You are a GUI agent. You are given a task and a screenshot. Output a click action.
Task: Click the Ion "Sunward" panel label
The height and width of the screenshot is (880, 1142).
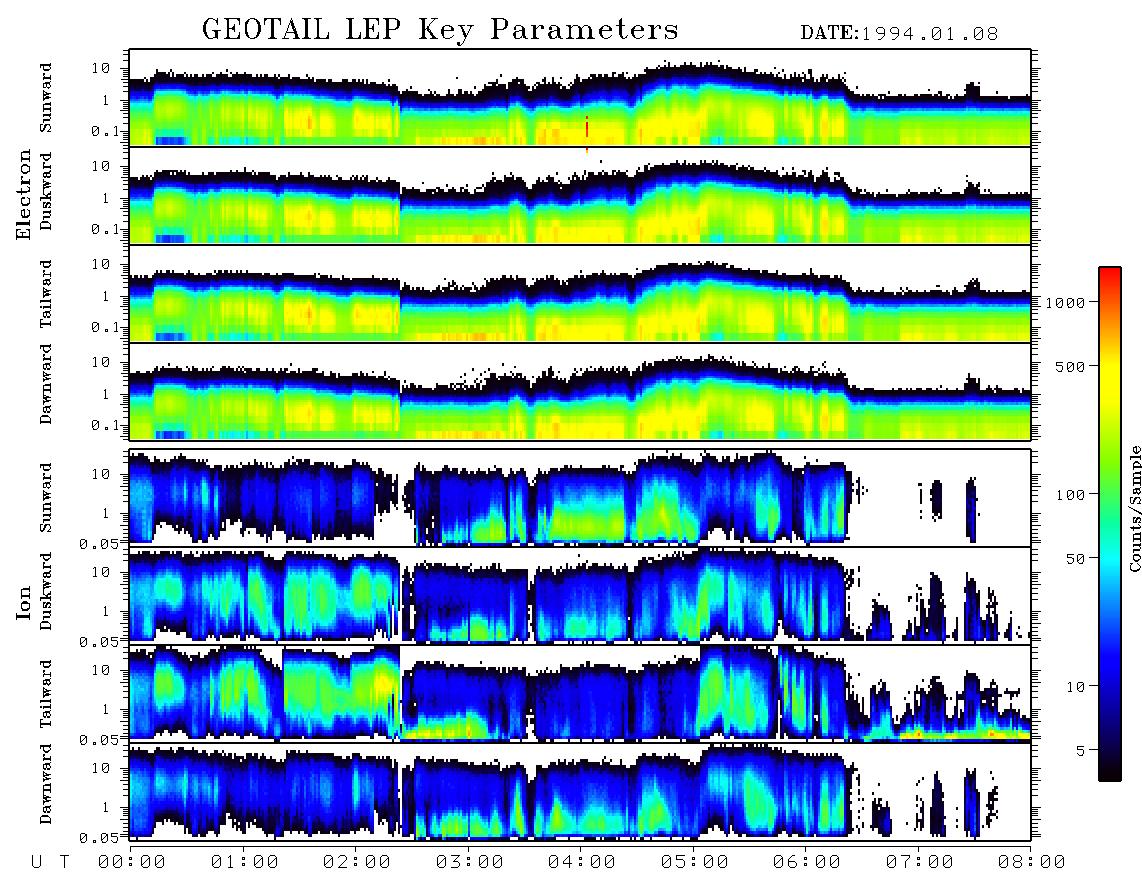point(46,498)
